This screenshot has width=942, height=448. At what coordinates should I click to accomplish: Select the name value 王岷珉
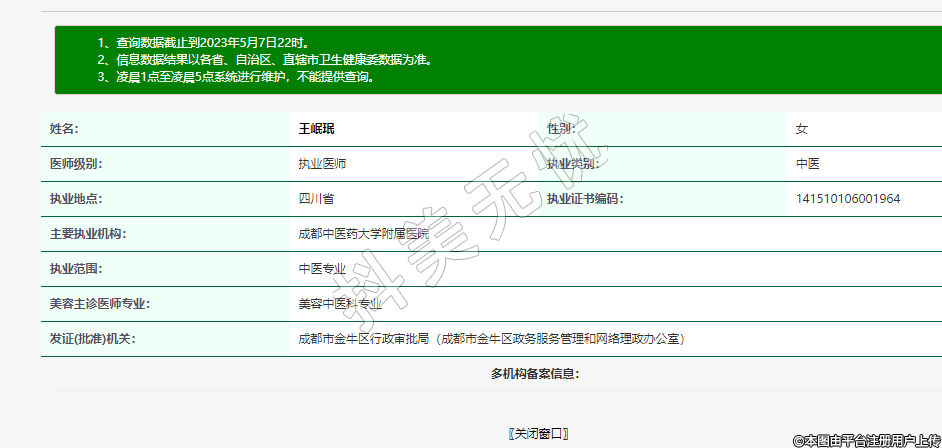coord(317,129)
